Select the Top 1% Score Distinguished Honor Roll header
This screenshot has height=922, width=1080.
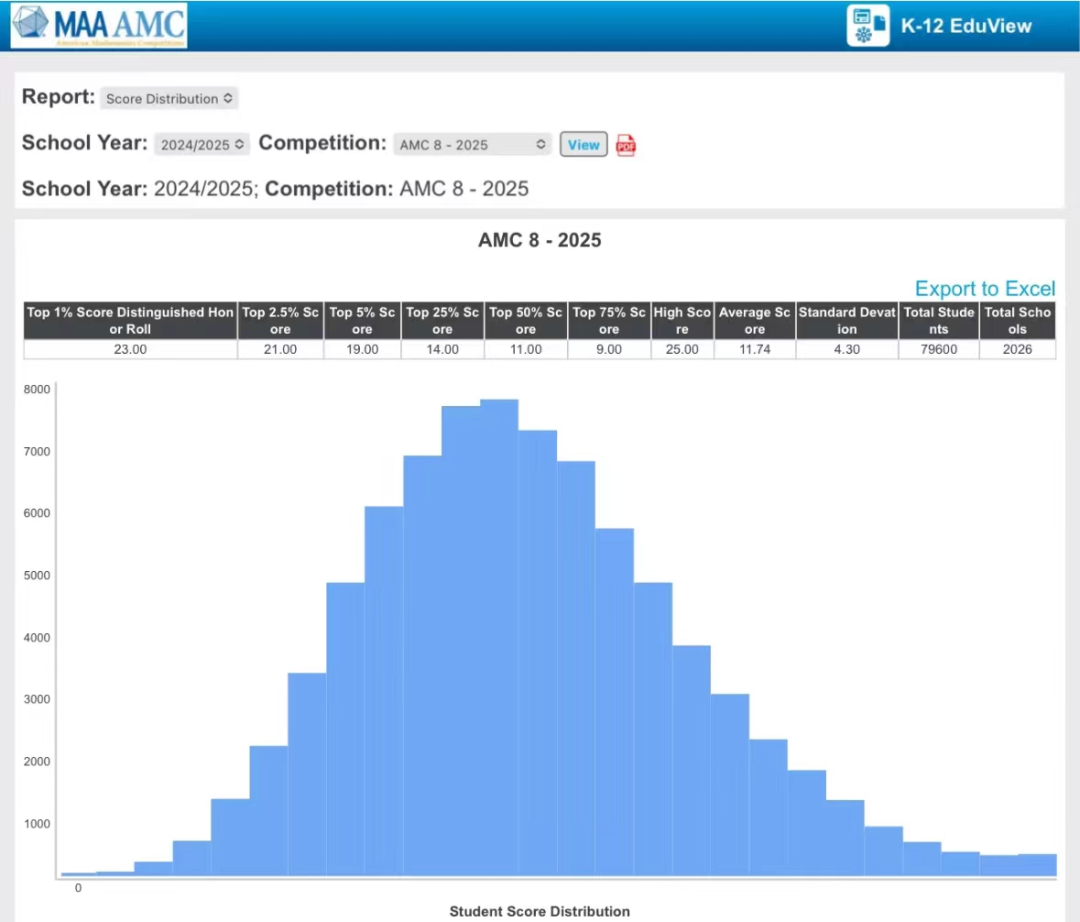coord(130,321)
